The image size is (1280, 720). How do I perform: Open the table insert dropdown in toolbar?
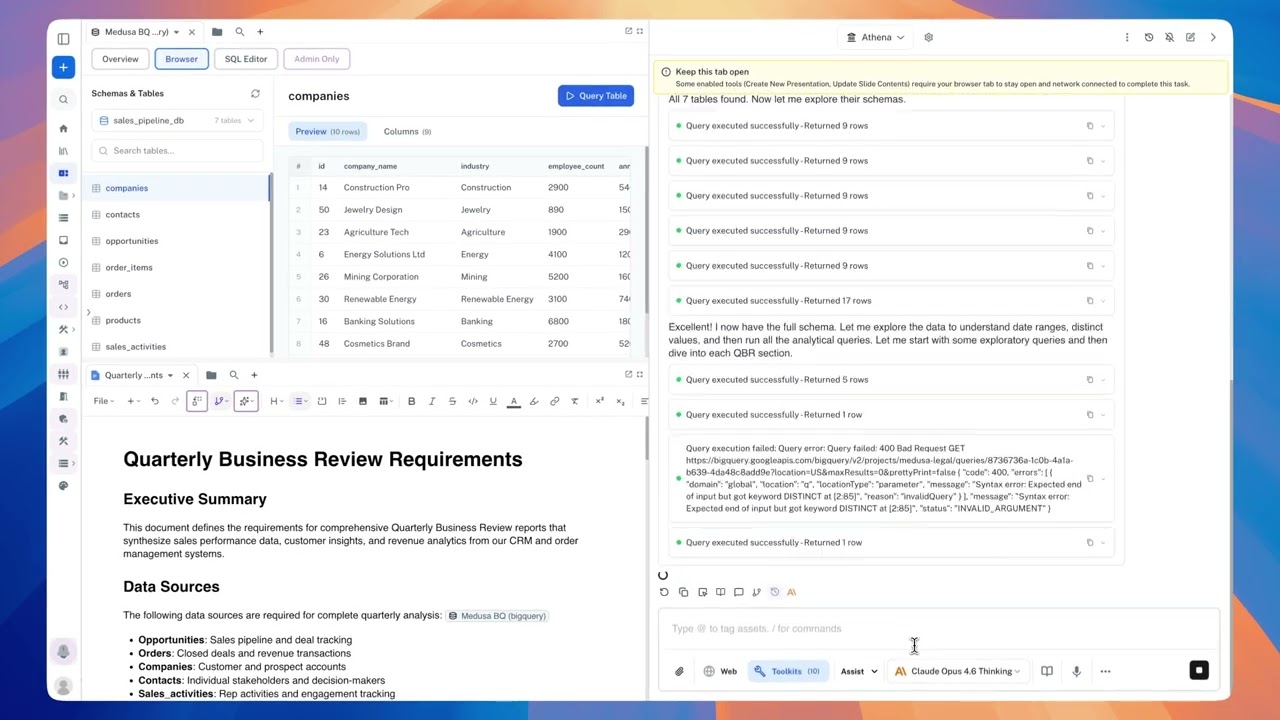click(x=385, y=401)
